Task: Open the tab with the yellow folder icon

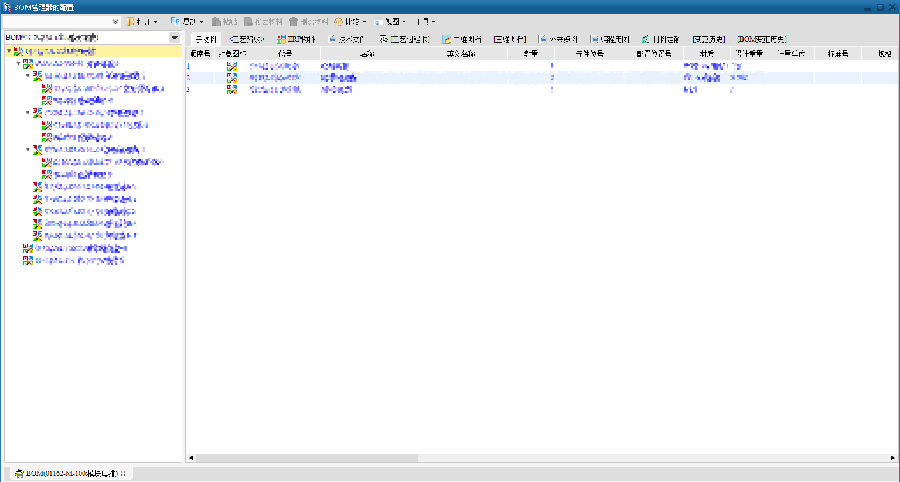Action: [x=462, y=39]
